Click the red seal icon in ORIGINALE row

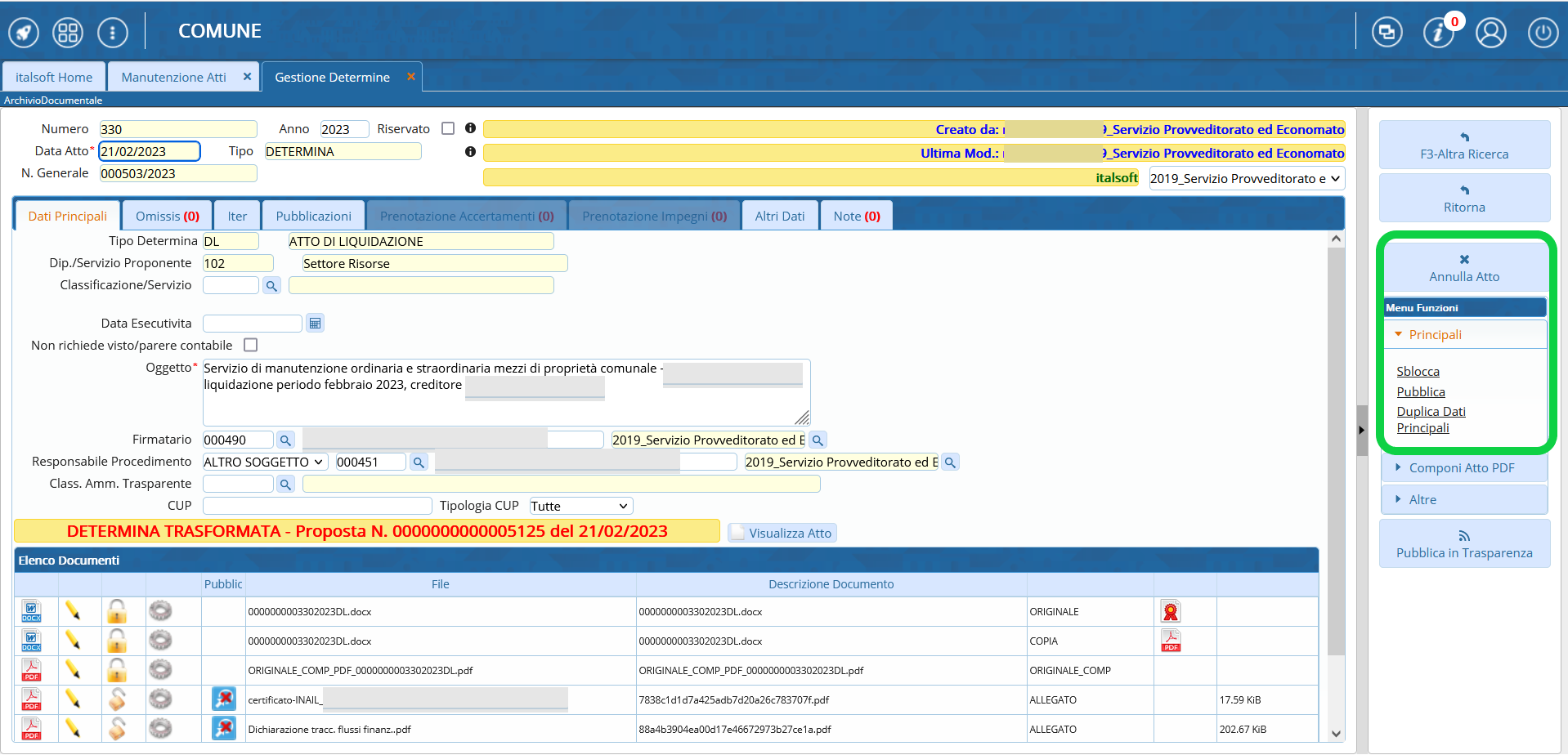1171,611
